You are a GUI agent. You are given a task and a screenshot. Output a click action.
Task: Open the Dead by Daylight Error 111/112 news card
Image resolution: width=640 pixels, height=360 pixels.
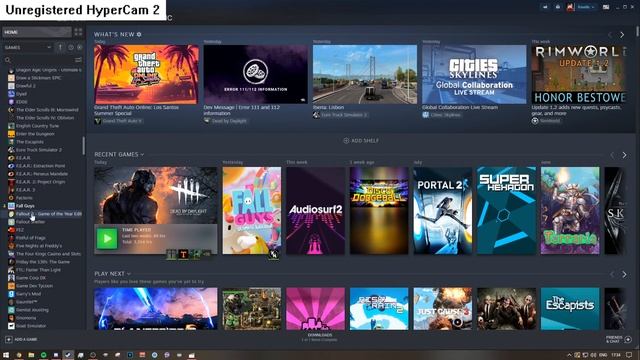coord(256,74)
